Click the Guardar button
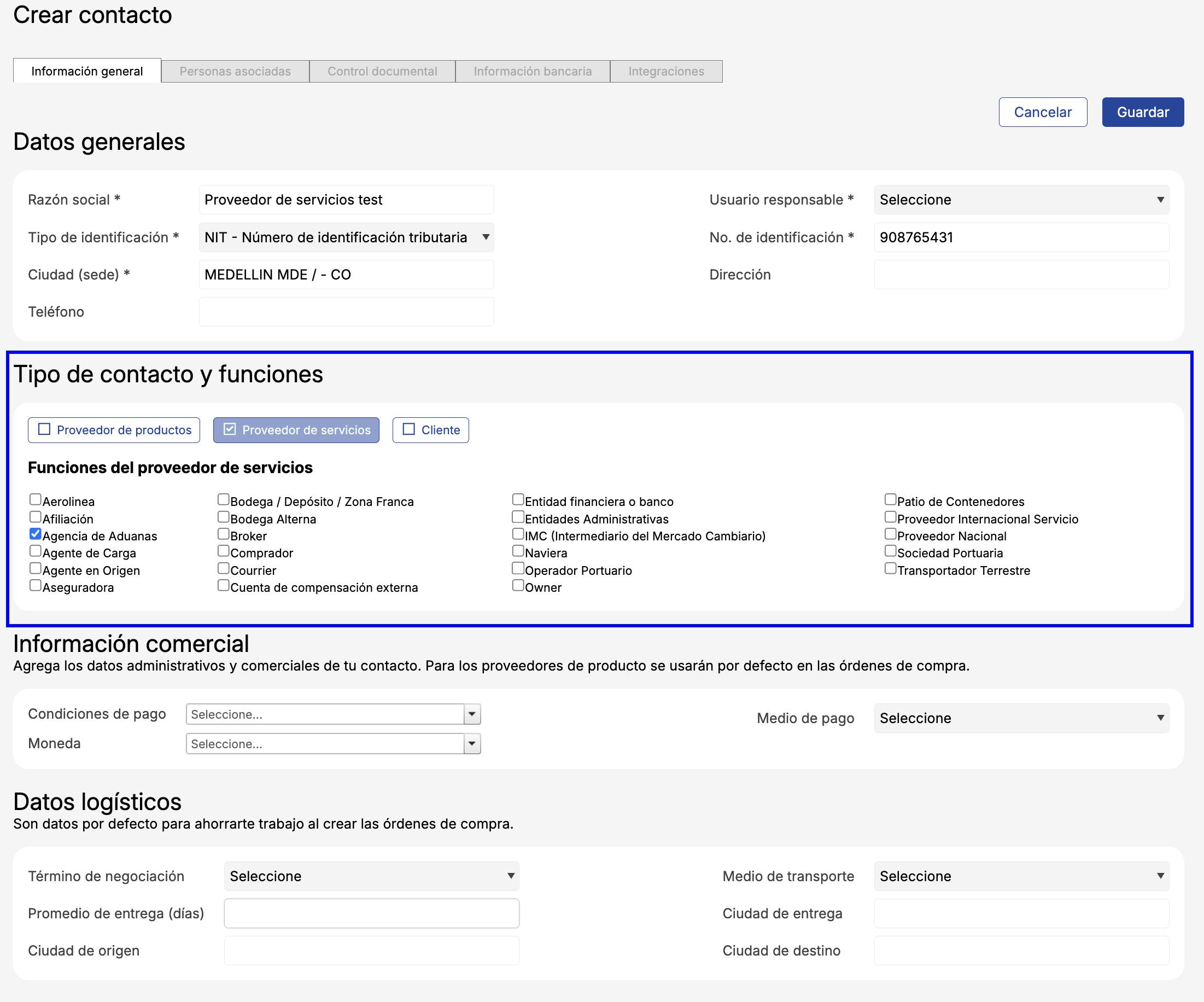This screenshot has height=1002, width=1204. tap(1142, 112)
